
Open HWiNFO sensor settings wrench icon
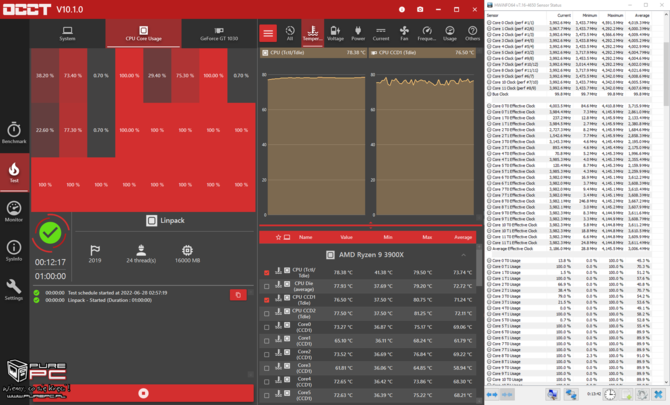pos(642,394)
